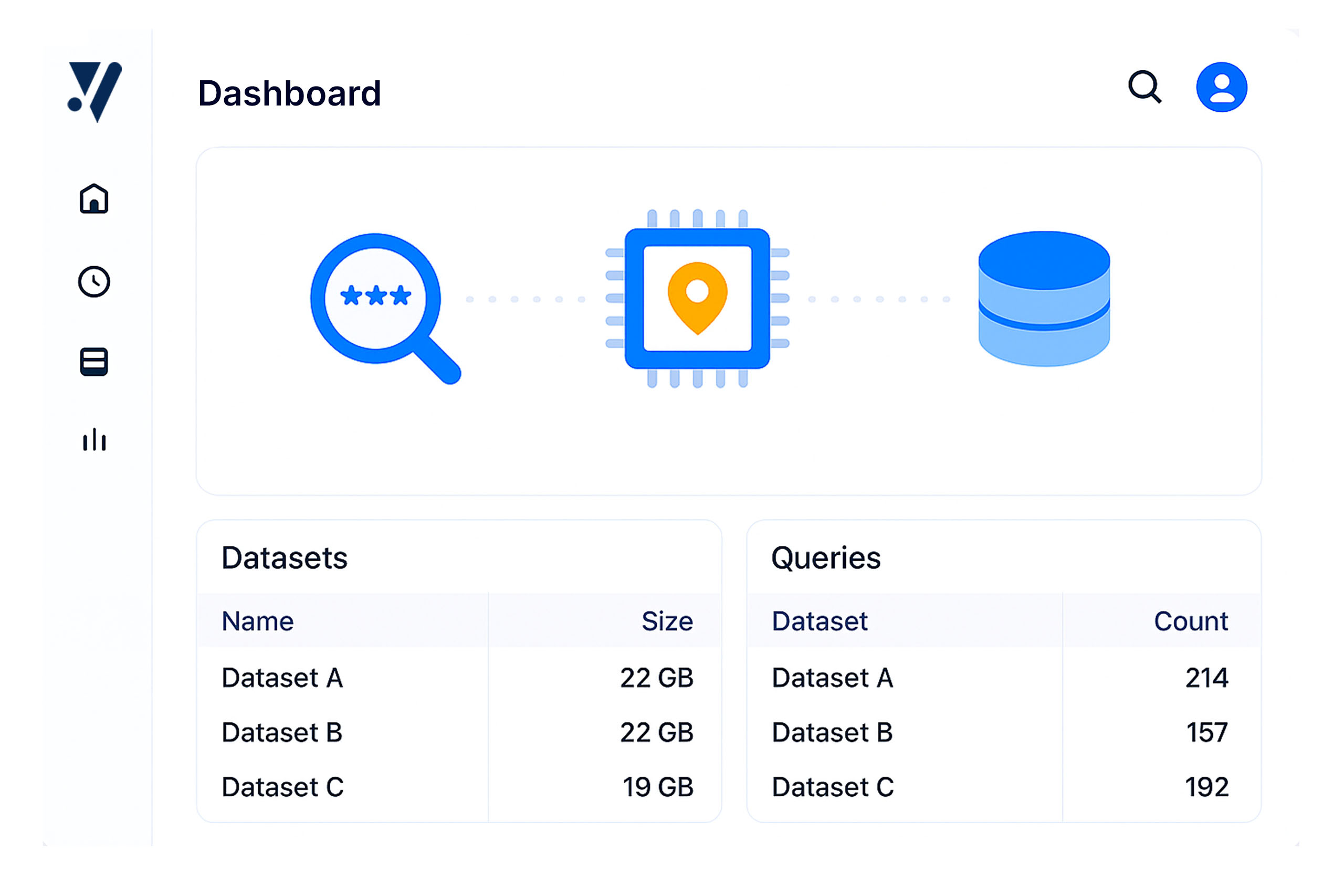The image size is (1344, 896).
Task: Click the processor chip with location pin
Action: [697, 298]
